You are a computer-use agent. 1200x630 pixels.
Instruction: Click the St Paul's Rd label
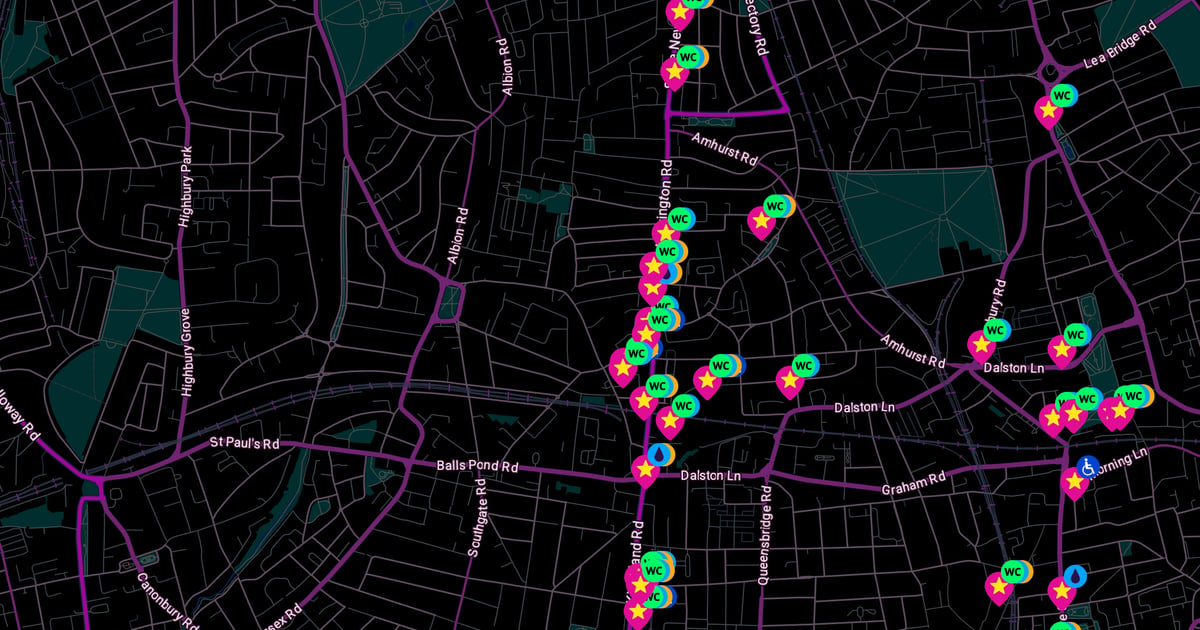tap(244, 442)
